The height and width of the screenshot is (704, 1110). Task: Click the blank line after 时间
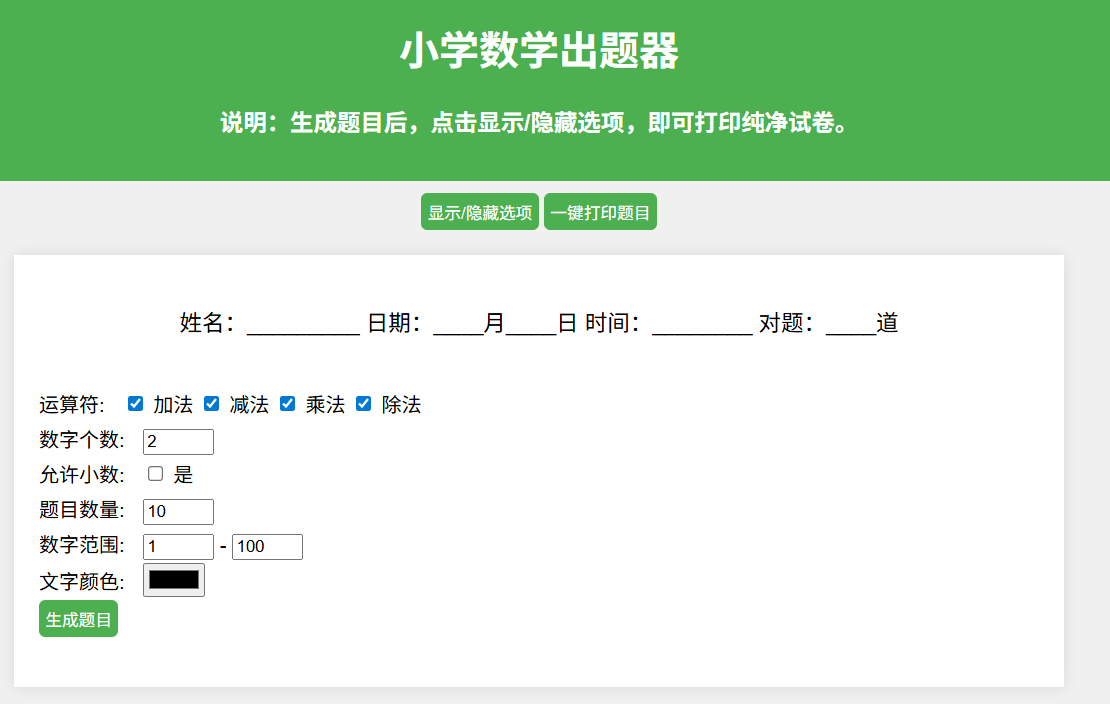tap(702, 325)
